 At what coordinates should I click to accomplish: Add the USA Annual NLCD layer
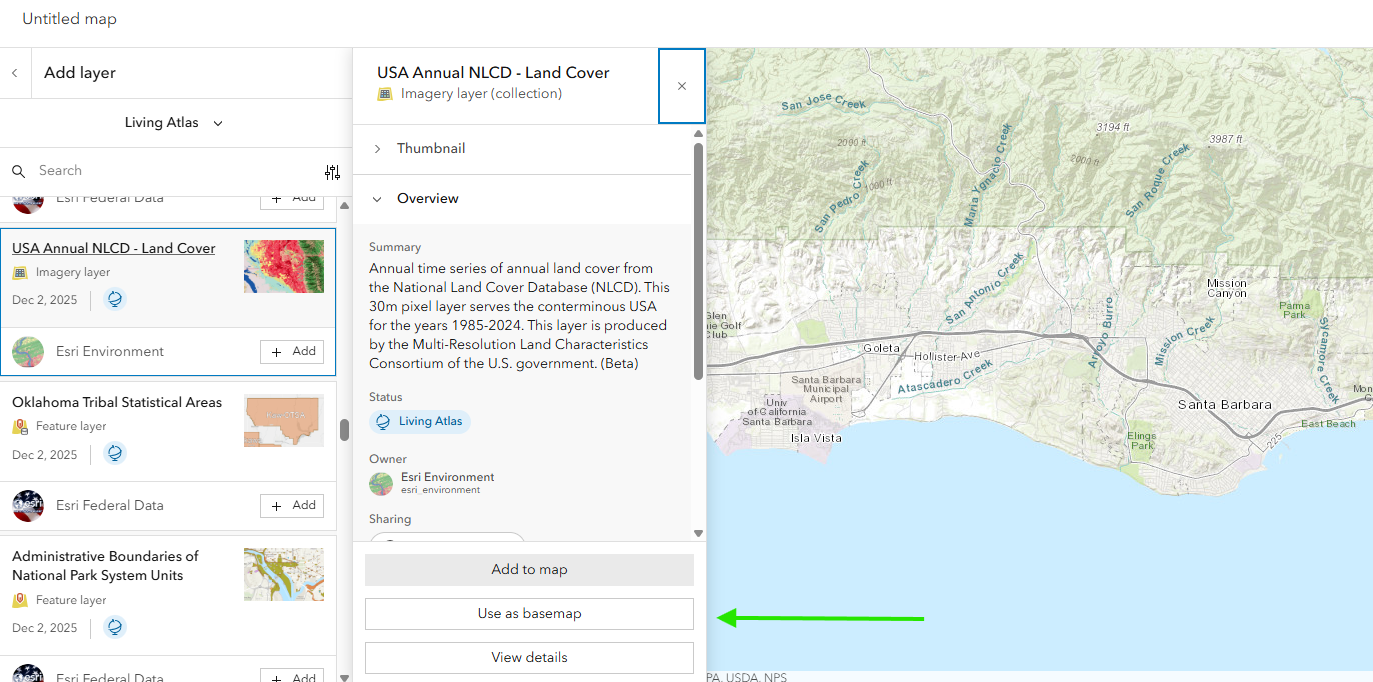click(292, 352)
